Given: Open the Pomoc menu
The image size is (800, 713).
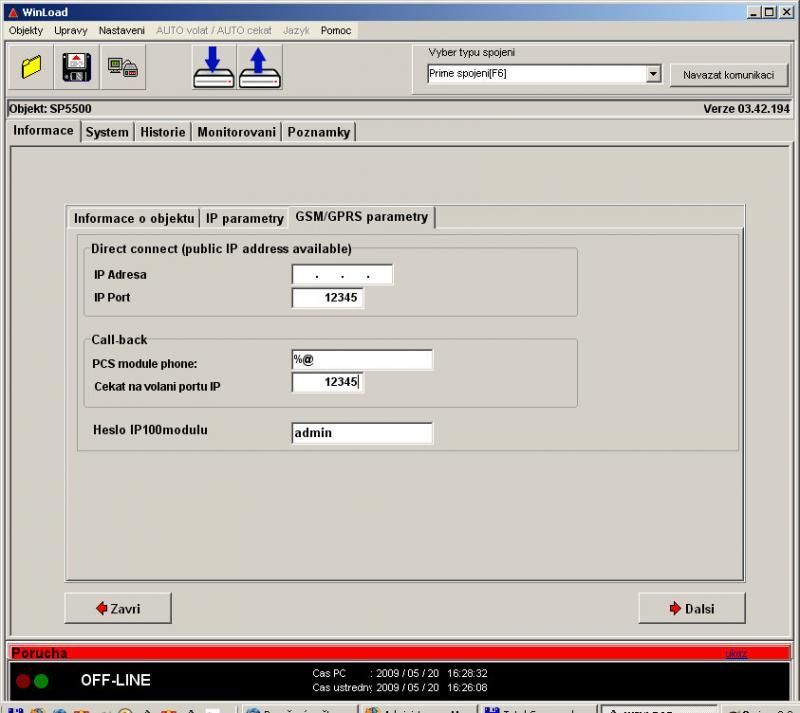Looking at the screenshot, I should click(x=336, y=30).
